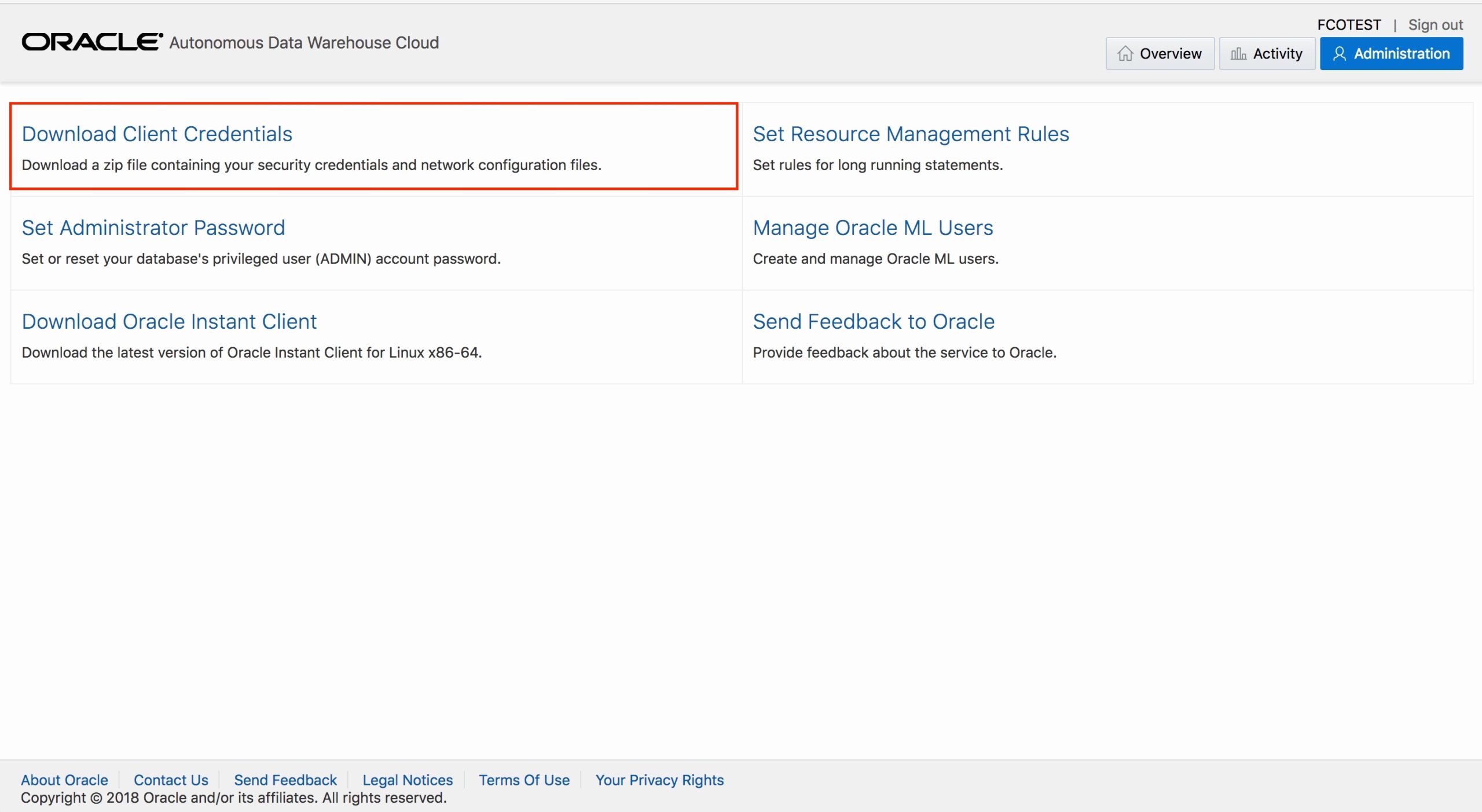Open Download Client Credentials
This screenshot has height=812, width=1482.
[x=157, y=134]
